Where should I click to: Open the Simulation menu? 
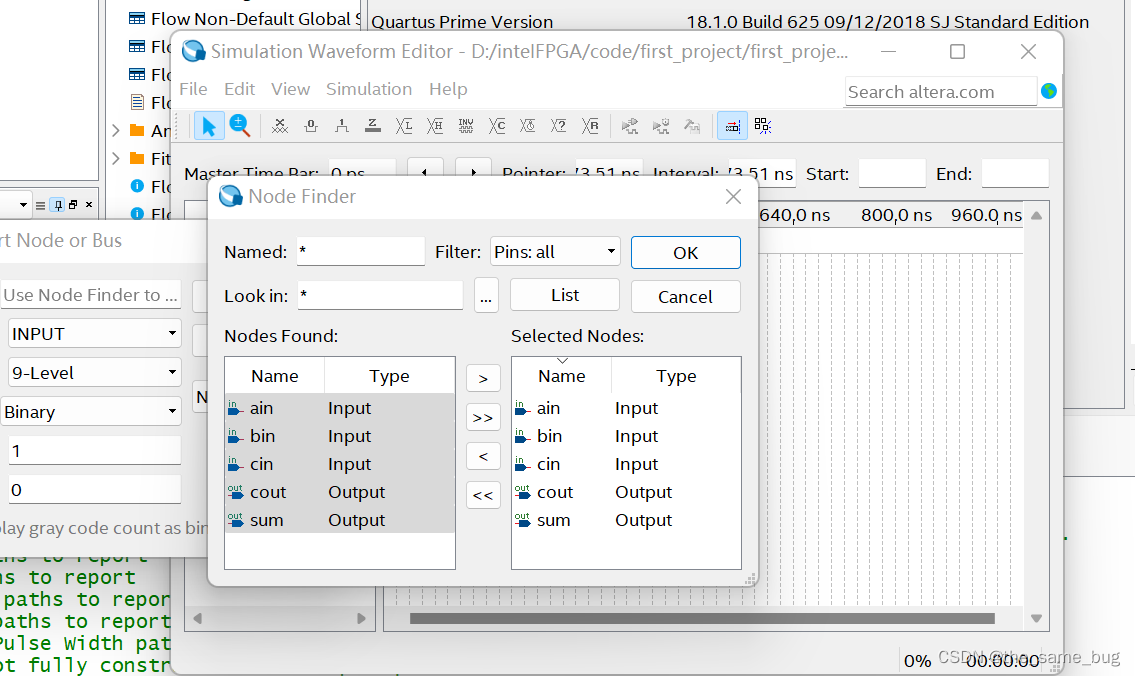(369, 89)
